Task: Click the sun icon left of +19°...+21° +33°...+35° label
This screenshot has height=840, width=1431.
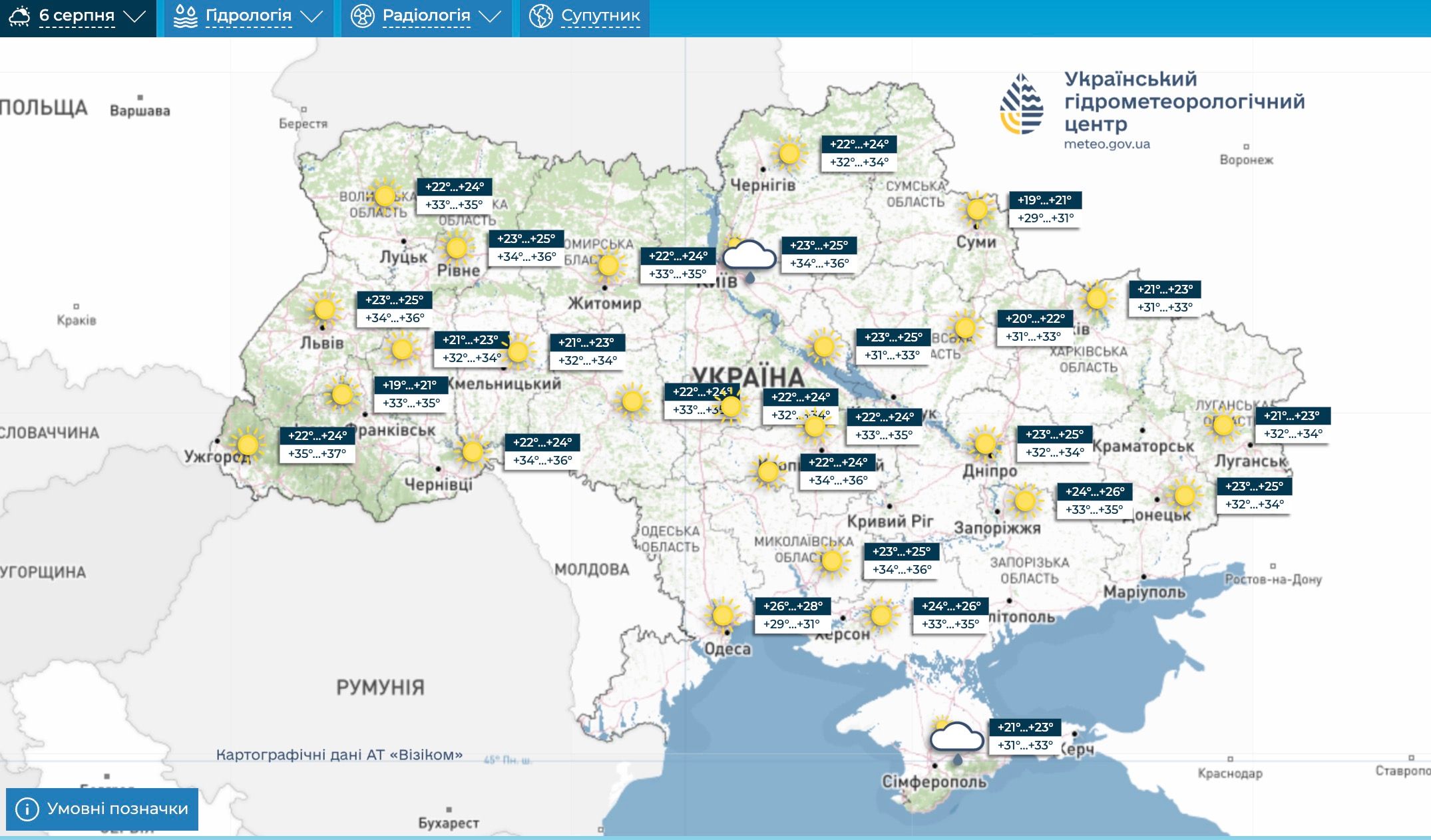Action: pos(341,394)
